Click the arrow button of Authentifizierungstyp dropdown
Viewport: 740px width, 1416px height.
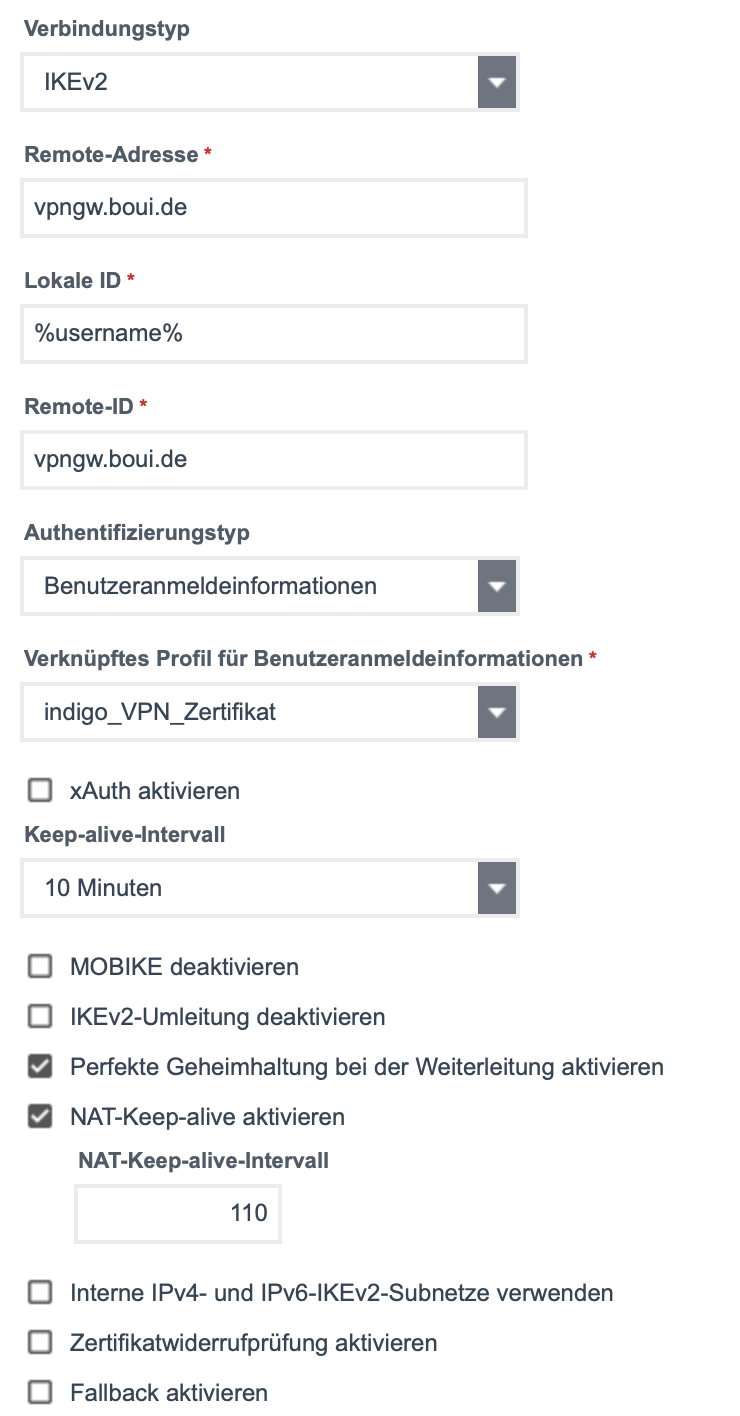click(496, 586)
